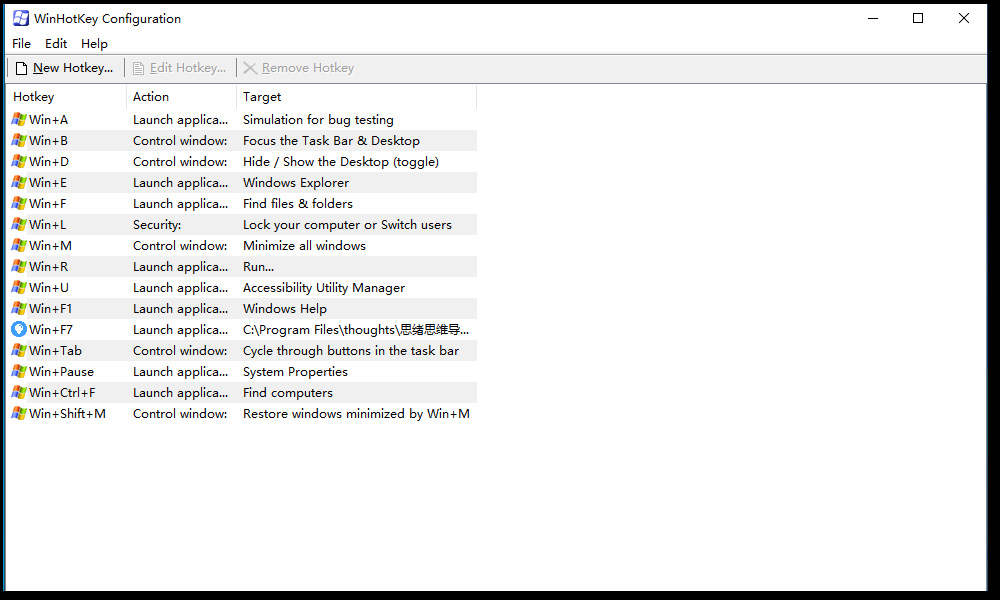Viewport: 1000px width, 600px height.
Task: Click target 'Find computers'
Action: point(288,393)
